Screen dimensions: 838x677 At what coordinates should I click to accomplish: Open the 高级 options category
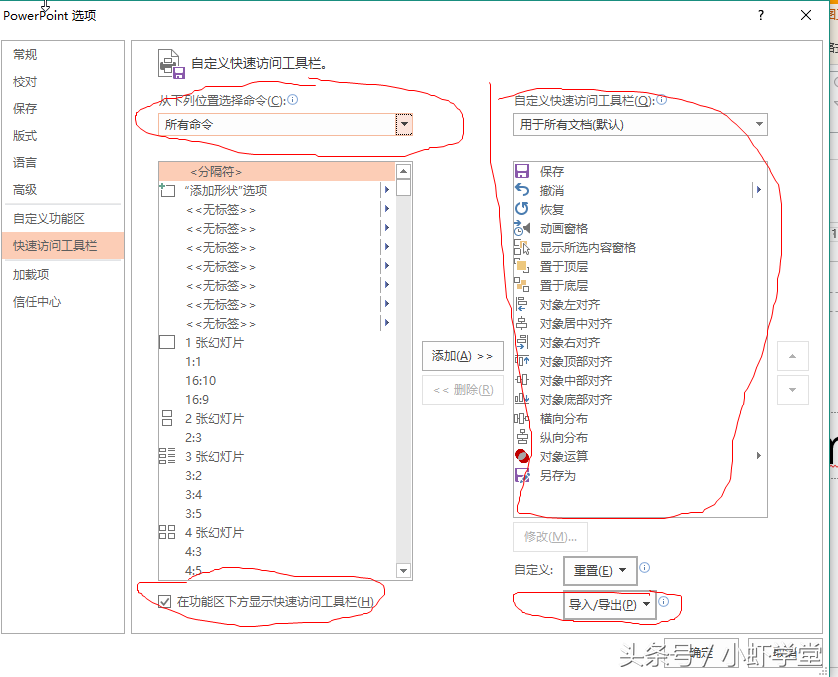63,190
